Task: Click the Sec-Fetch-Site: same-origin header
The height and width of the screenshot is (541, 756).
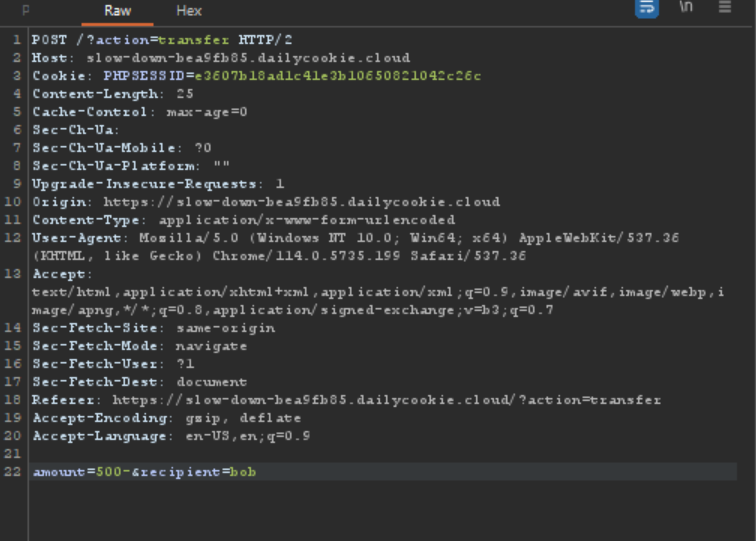Action: 153,328
